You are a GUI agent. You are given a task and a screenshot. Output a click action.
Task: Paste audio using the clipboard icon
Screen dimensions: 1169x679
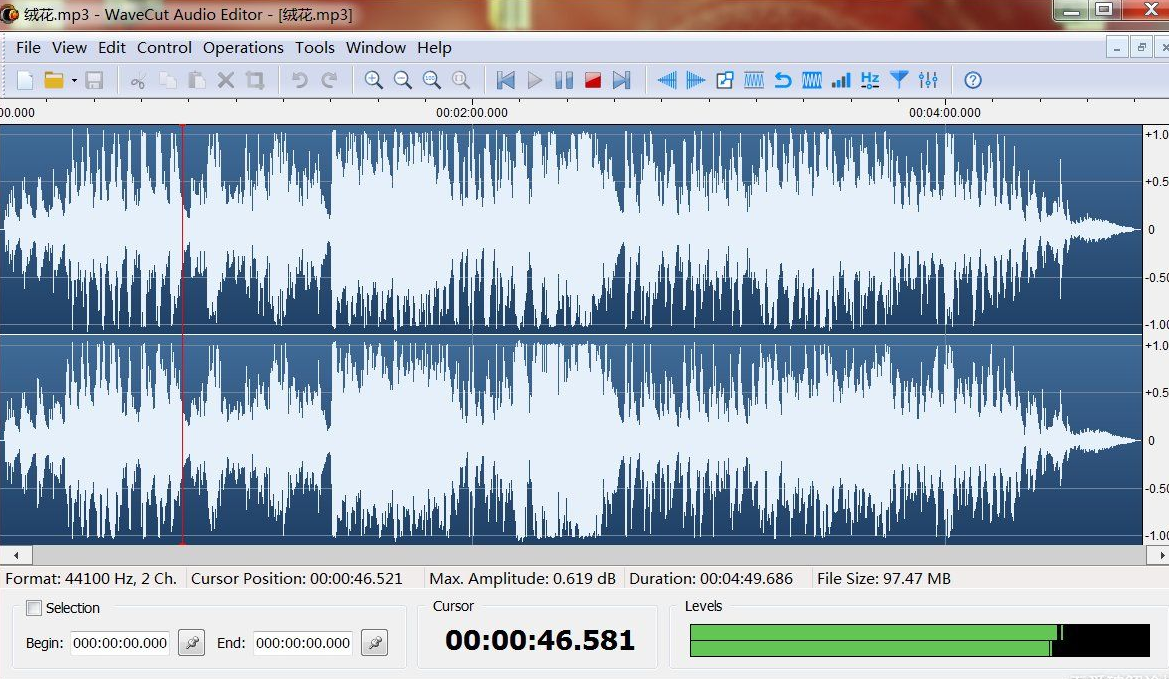[197, 80]
